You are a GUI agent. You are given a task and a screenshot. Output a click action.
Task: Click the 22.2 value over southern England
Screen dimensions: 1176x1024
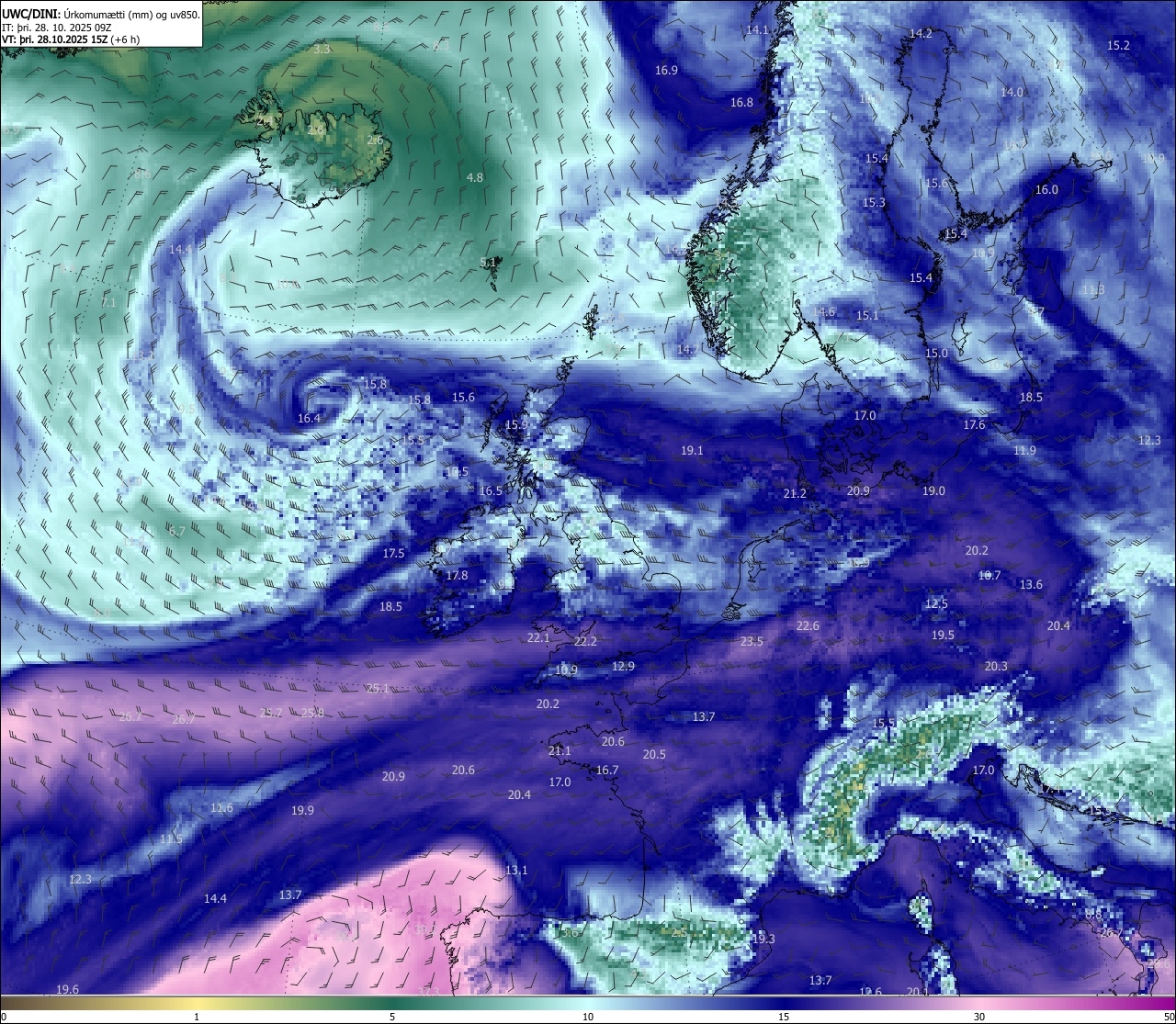tap(585, 642)
